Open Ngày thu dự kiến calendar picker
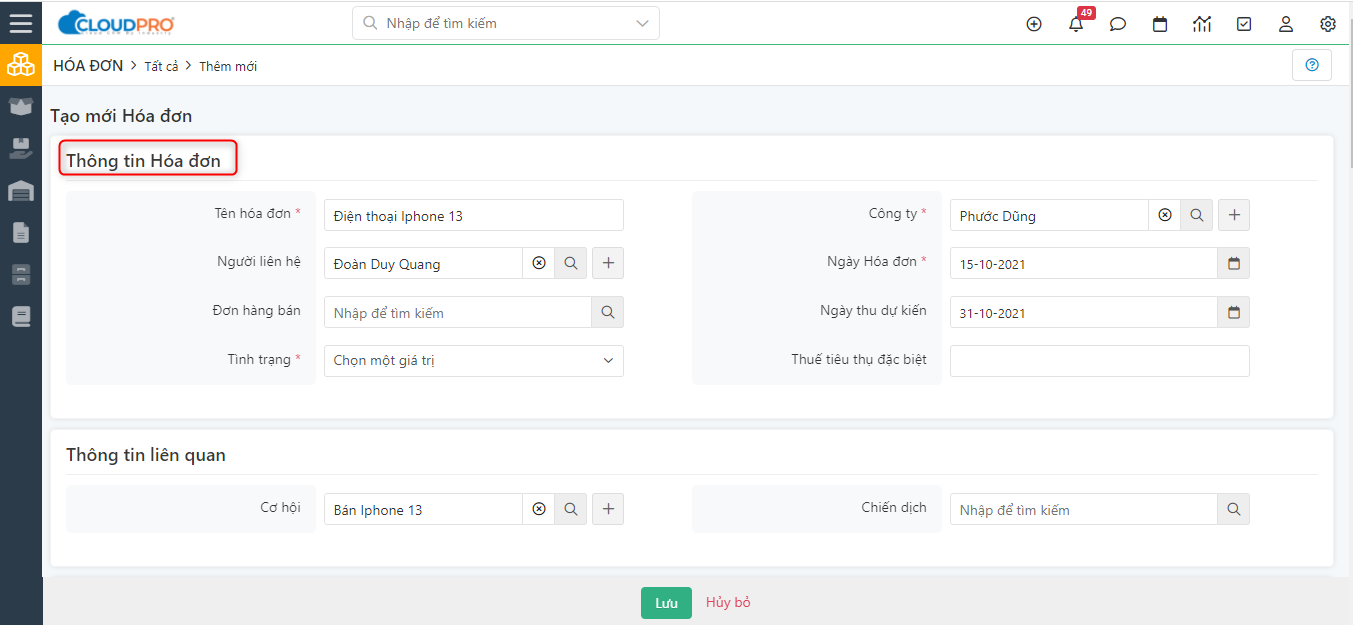 [1234, 312]
